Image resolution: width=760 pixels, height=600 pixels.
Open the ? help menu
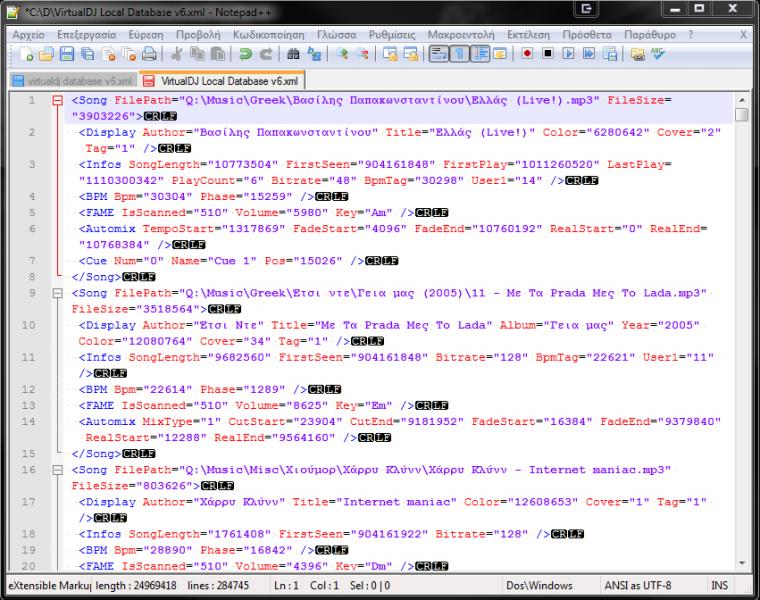691,35
